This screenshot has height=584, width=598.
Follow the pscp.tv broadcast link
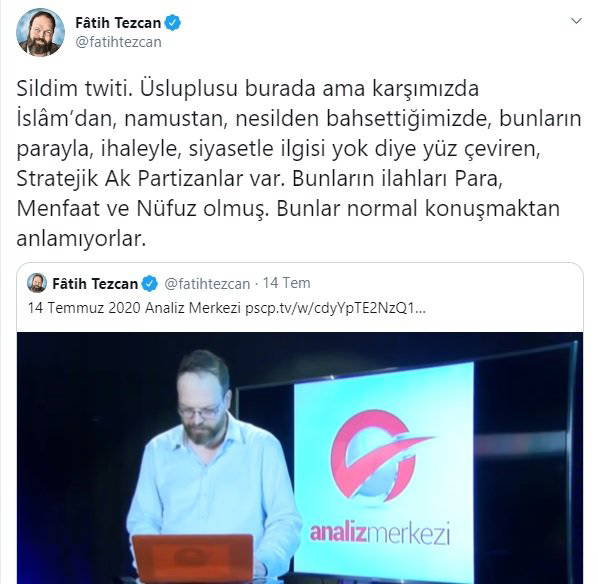[x=335, y=308]
